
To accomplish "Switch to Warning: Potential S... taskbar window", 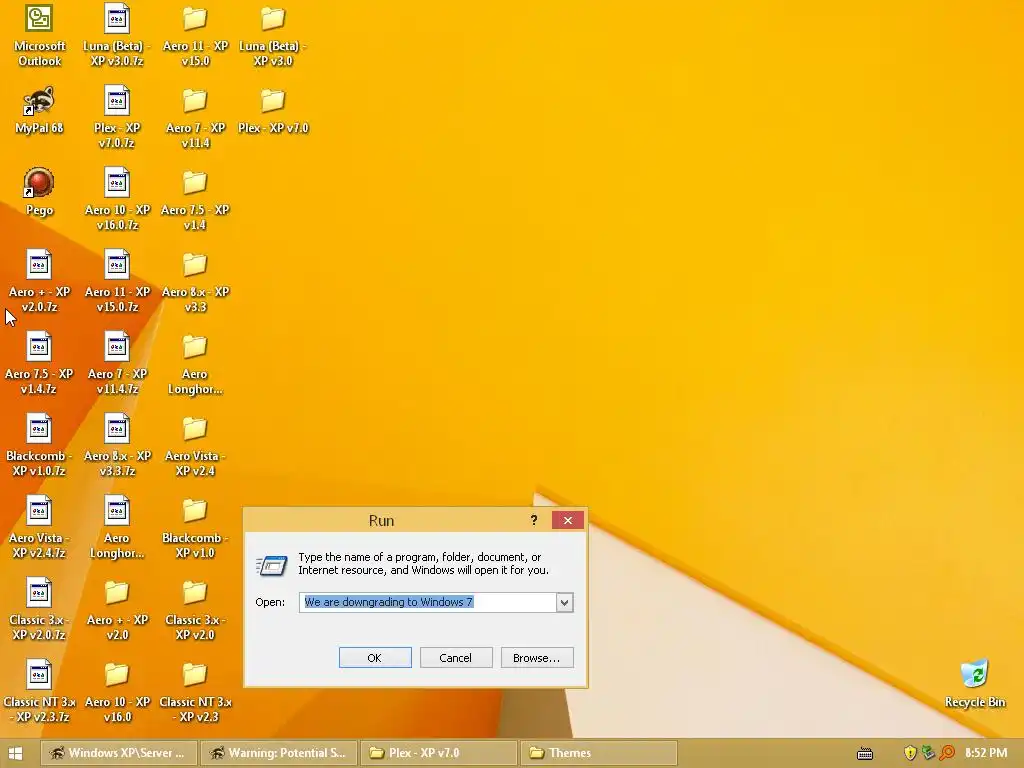I will point(279,753).
